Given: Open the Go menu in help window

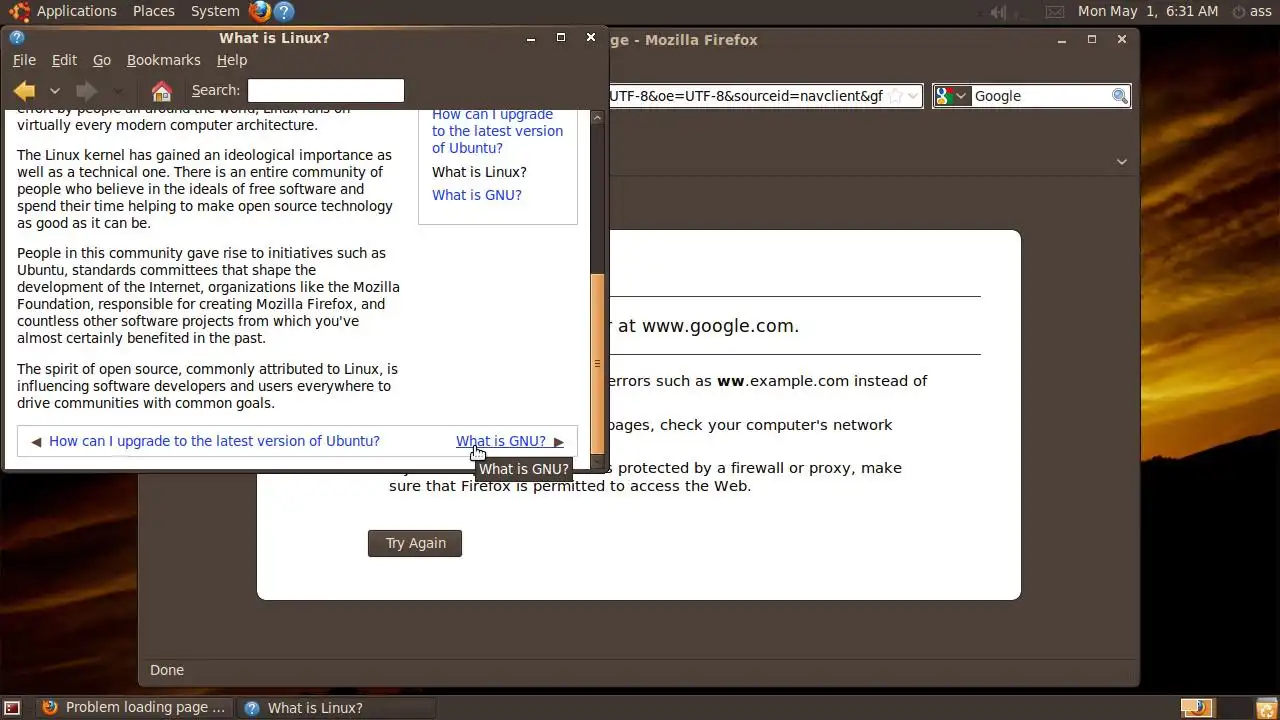Looking at the screenshot, I should click(102, 60).
